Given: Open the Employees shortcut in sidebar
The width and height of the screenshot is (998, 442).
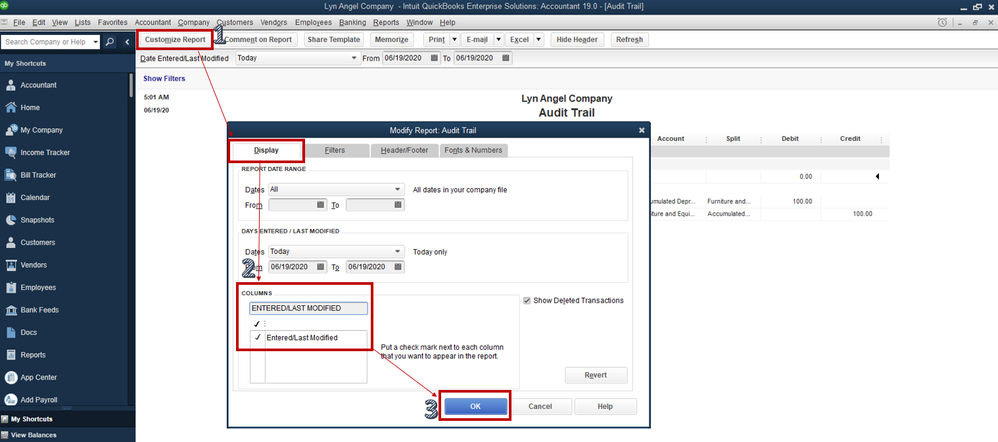Looking at the screenshot, I should click(11, 287).
